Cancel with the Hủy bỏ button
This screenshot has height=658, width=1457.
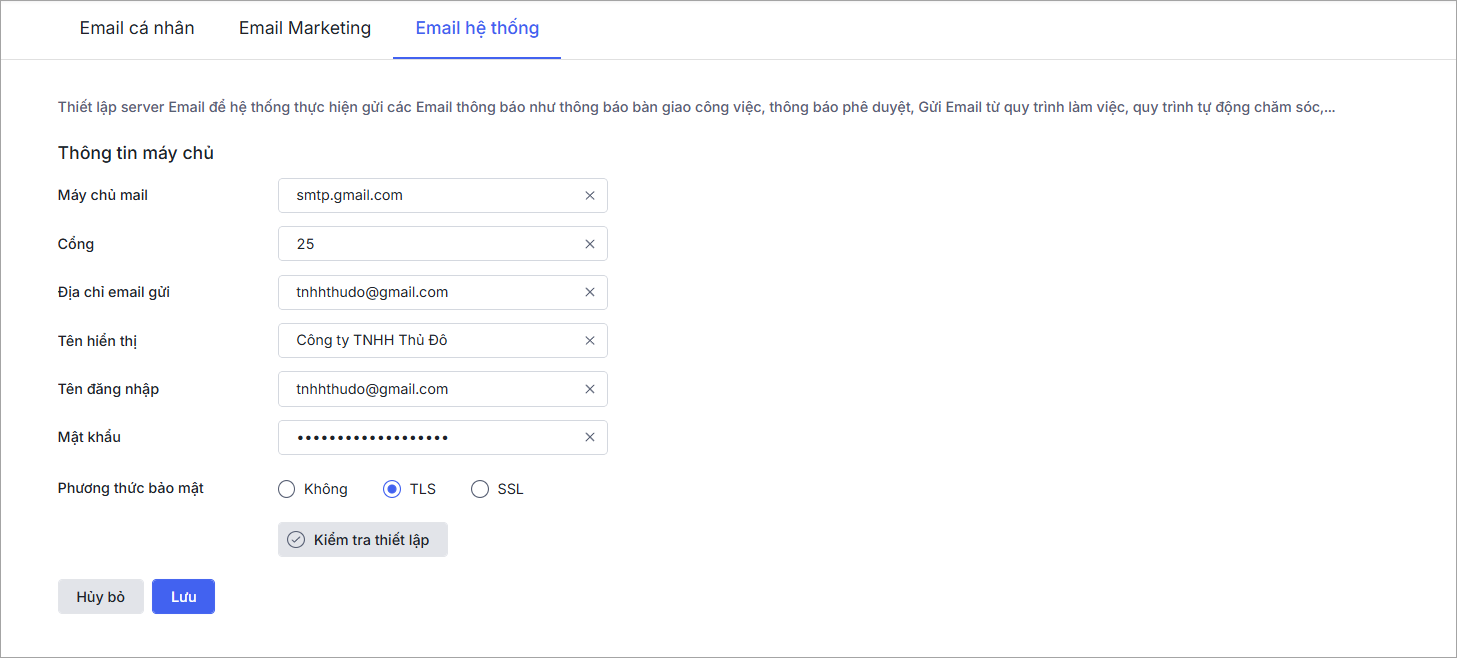[101, 597]
